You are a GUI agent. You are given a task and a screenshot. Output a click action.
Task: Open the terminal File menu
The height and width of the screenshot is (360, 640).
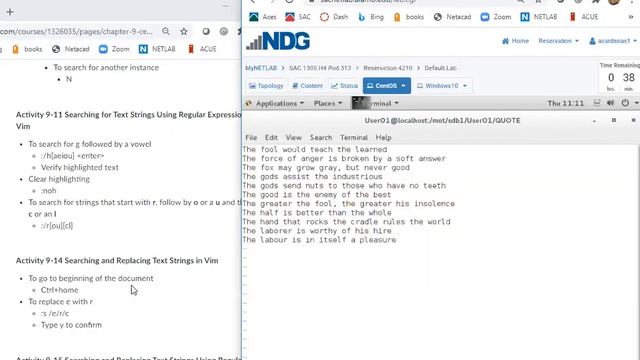point(251,138)
